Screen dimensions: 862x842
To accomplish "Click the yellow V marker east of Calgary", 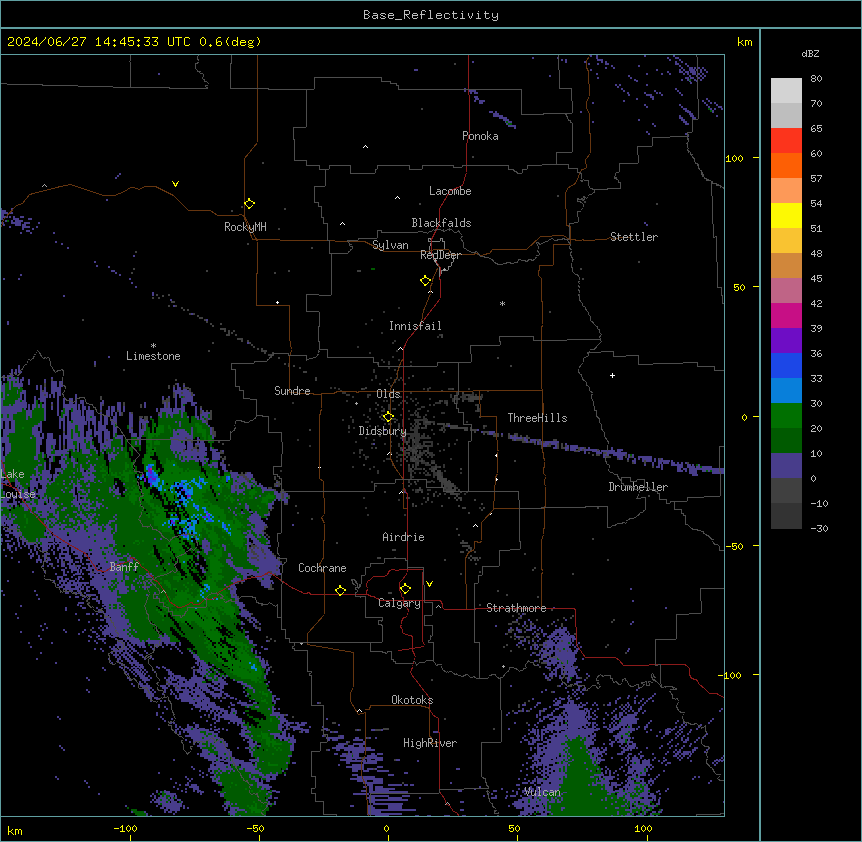I will tap(429, 584).
